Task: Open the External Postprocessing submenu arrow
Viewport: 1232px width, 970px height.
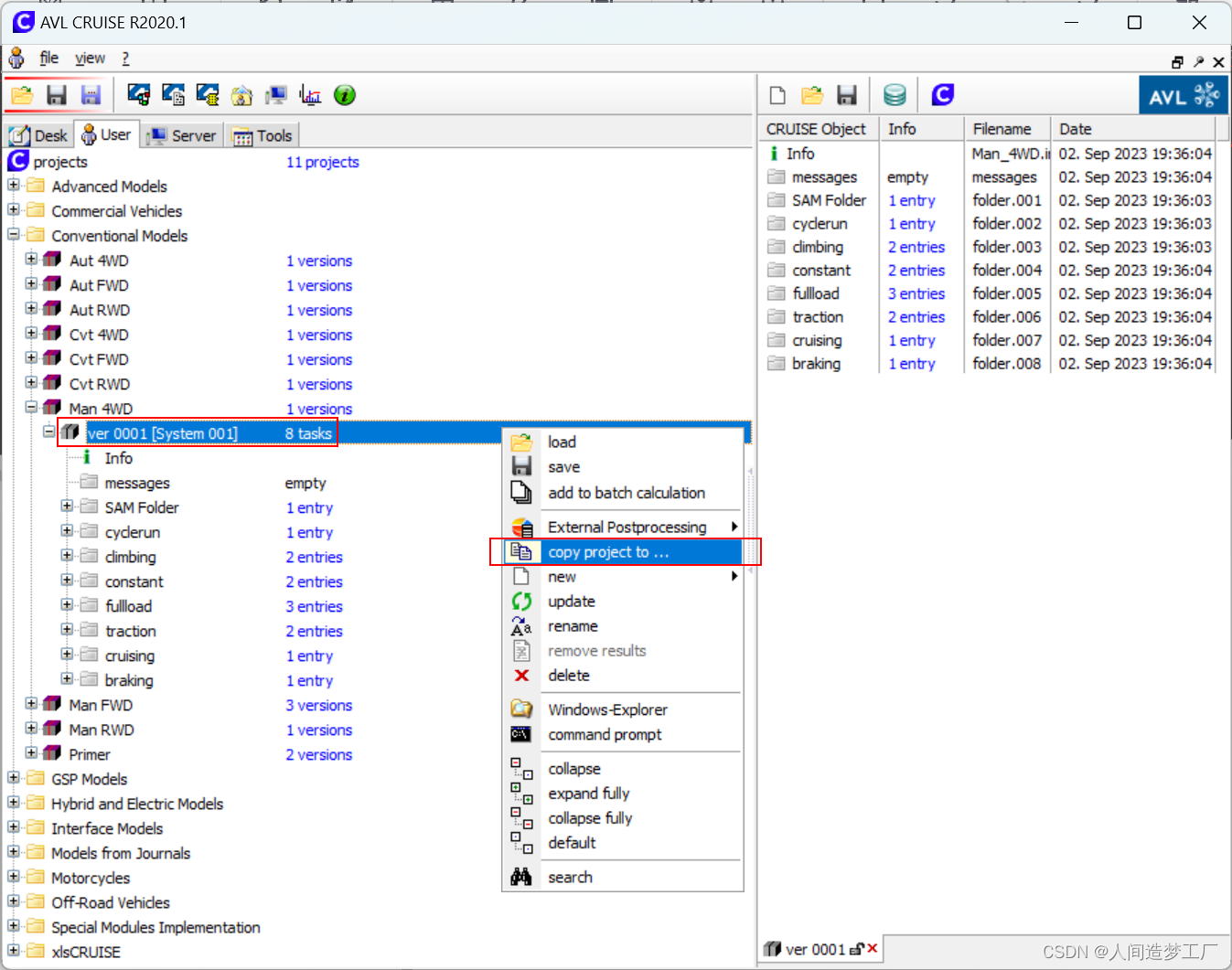Action: tap(734, 527)
